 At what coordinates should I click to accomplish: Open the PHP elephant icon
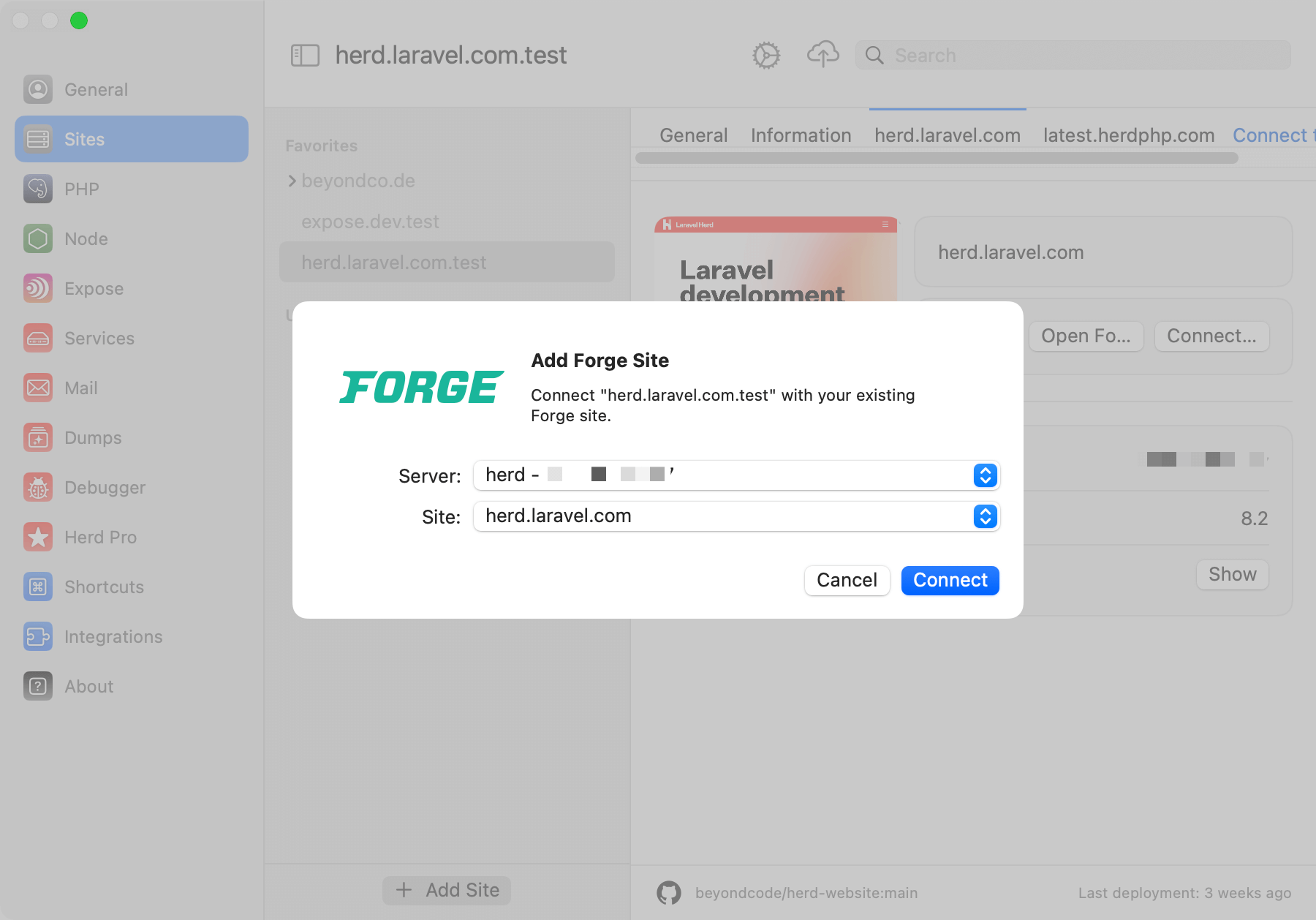(38, 189)
